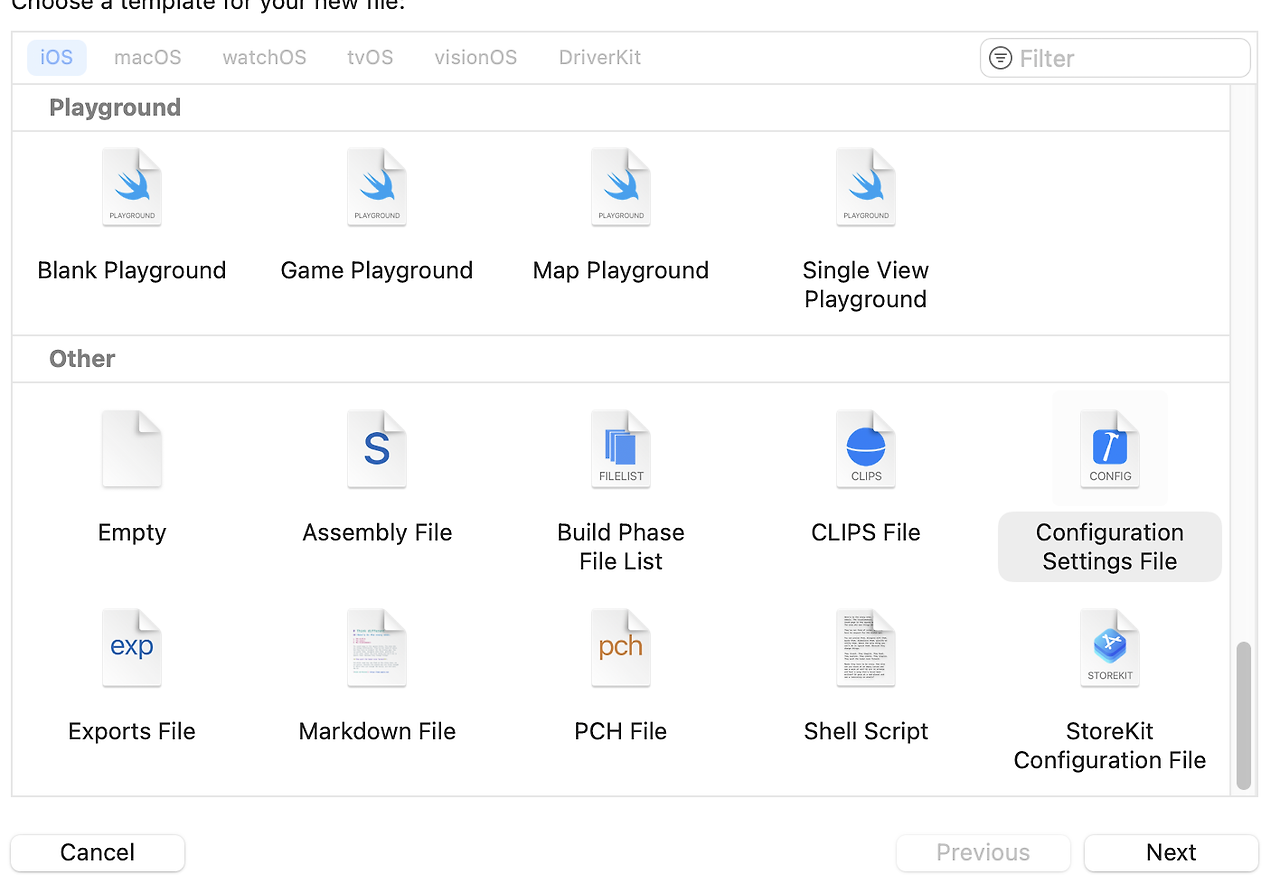The image size is (1280, 893).
Task: Choose the Empty file template icon
Action: (132, 449)
